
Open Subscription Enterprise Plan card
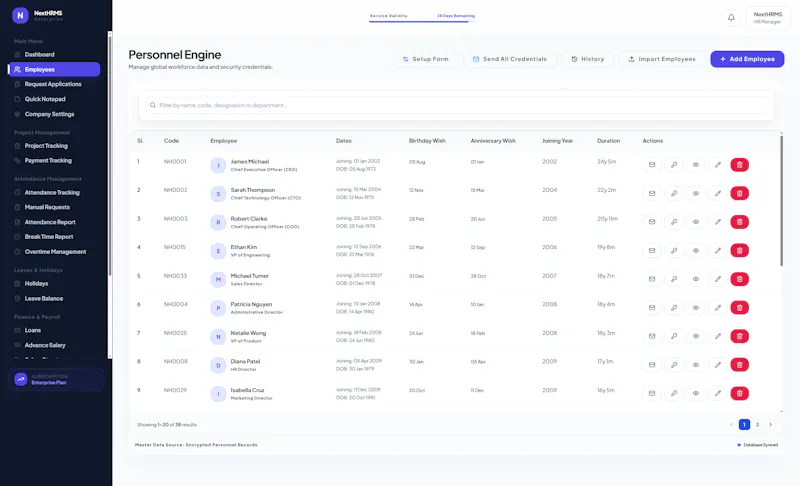tap(56, 379)
